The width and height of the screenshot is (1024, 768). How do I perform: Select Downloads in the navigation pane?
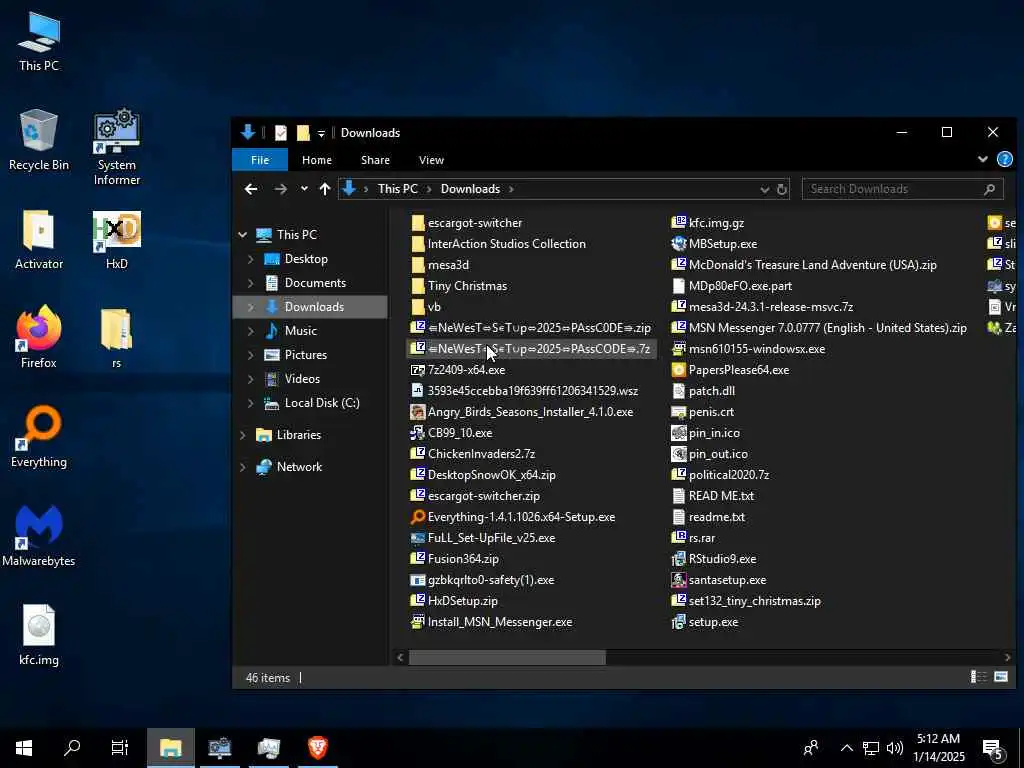(x=310, y=307)
